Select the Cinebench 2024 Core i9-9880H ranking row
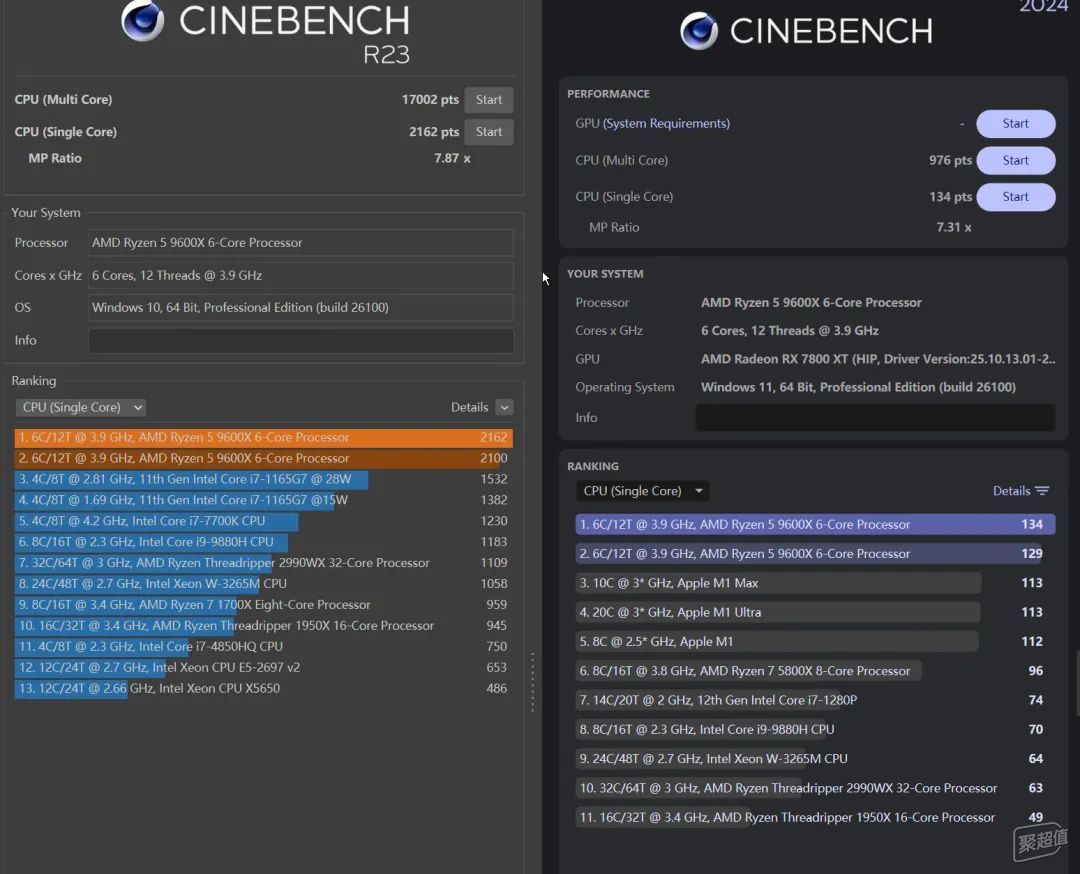Image resolution: width=1080 pixels, height=874 pixels. tap(816, 729)
